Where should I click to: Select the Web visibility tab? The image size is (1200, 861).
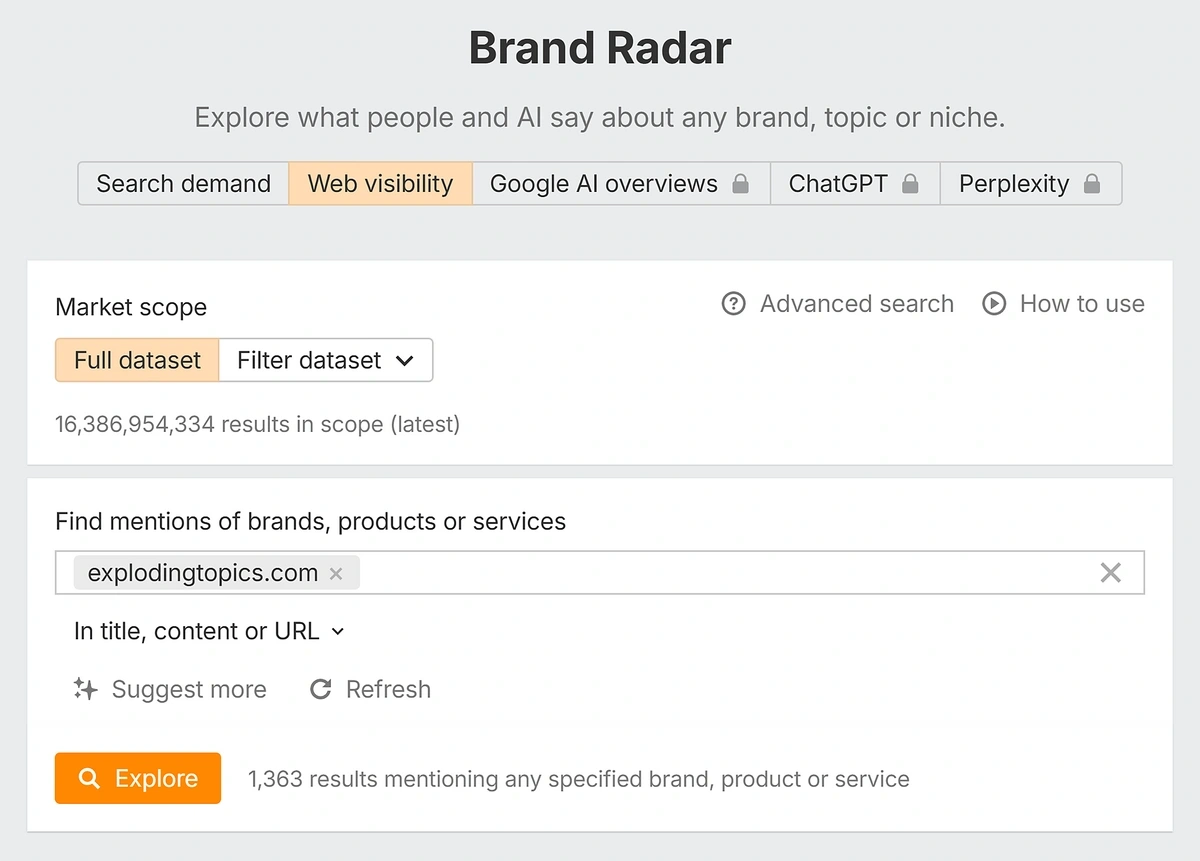[380, 184]
